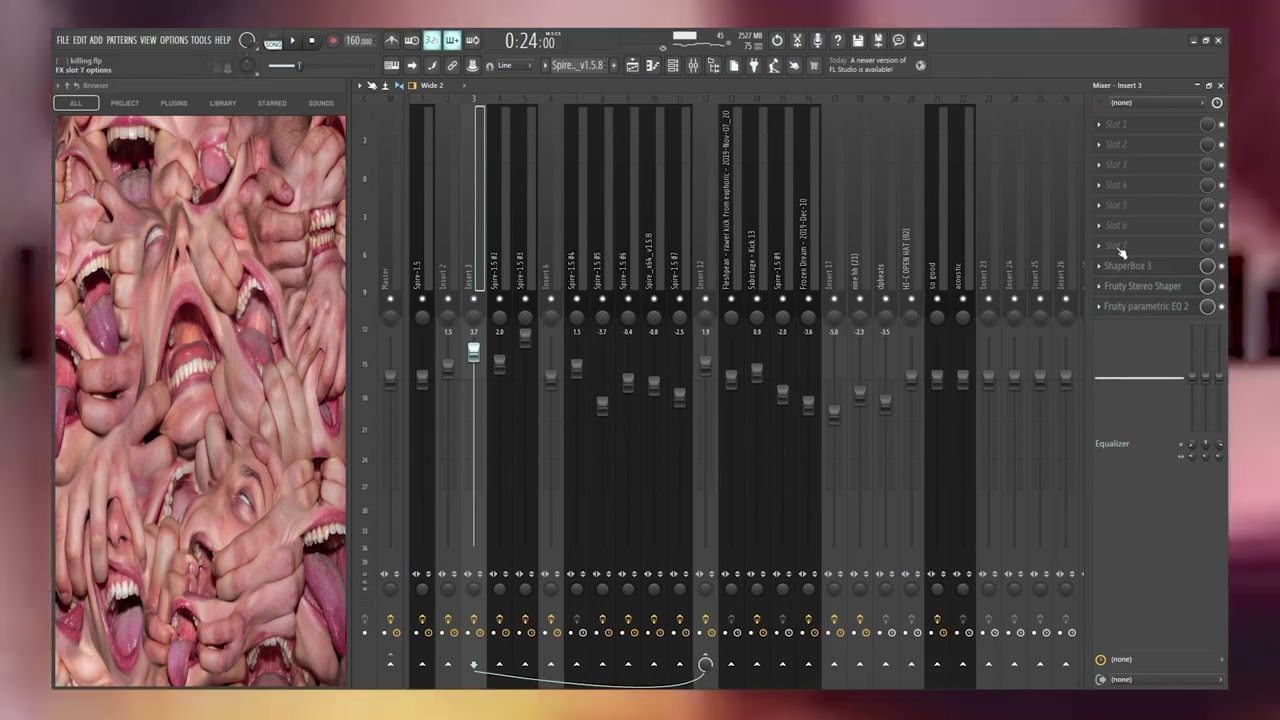Open the EDIT menu
Image resolution: width=1280 pixels, height=720 pixels.
(x=80, y=40)
